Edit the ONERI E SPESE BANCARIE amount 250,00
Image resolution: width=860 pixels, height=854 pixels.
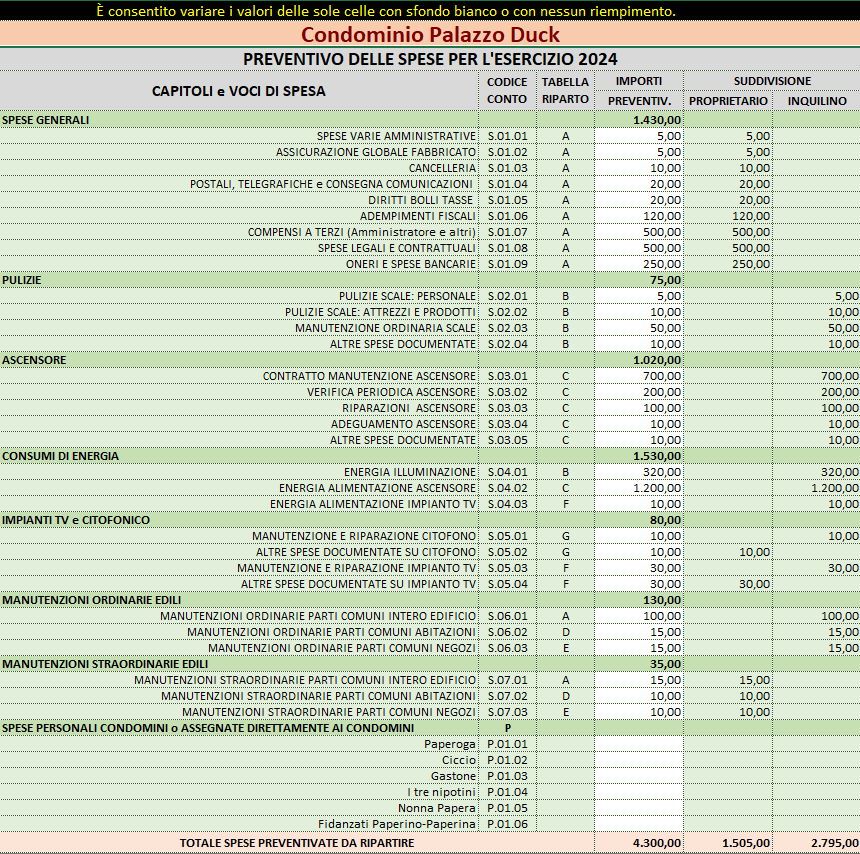tap(639, 264)
